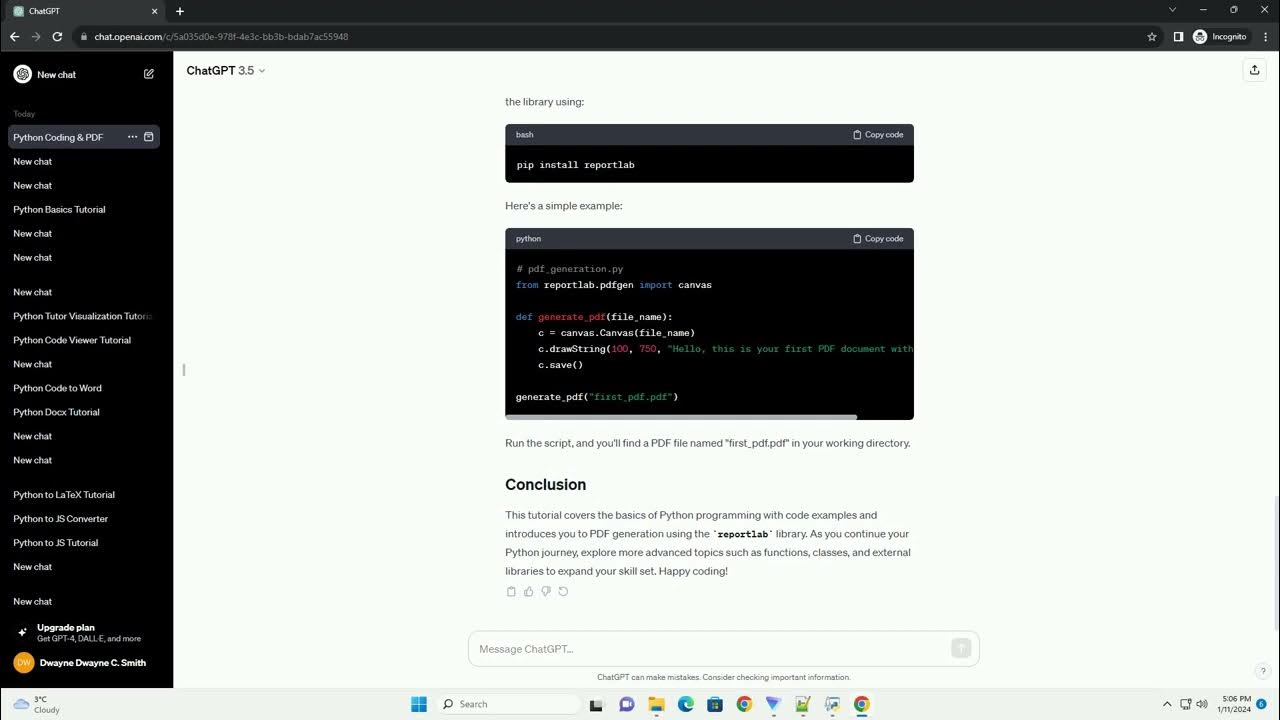Open a new browser tab with plus
The height and width of the screenshot is (720, 1280).
tap(180, 11)
